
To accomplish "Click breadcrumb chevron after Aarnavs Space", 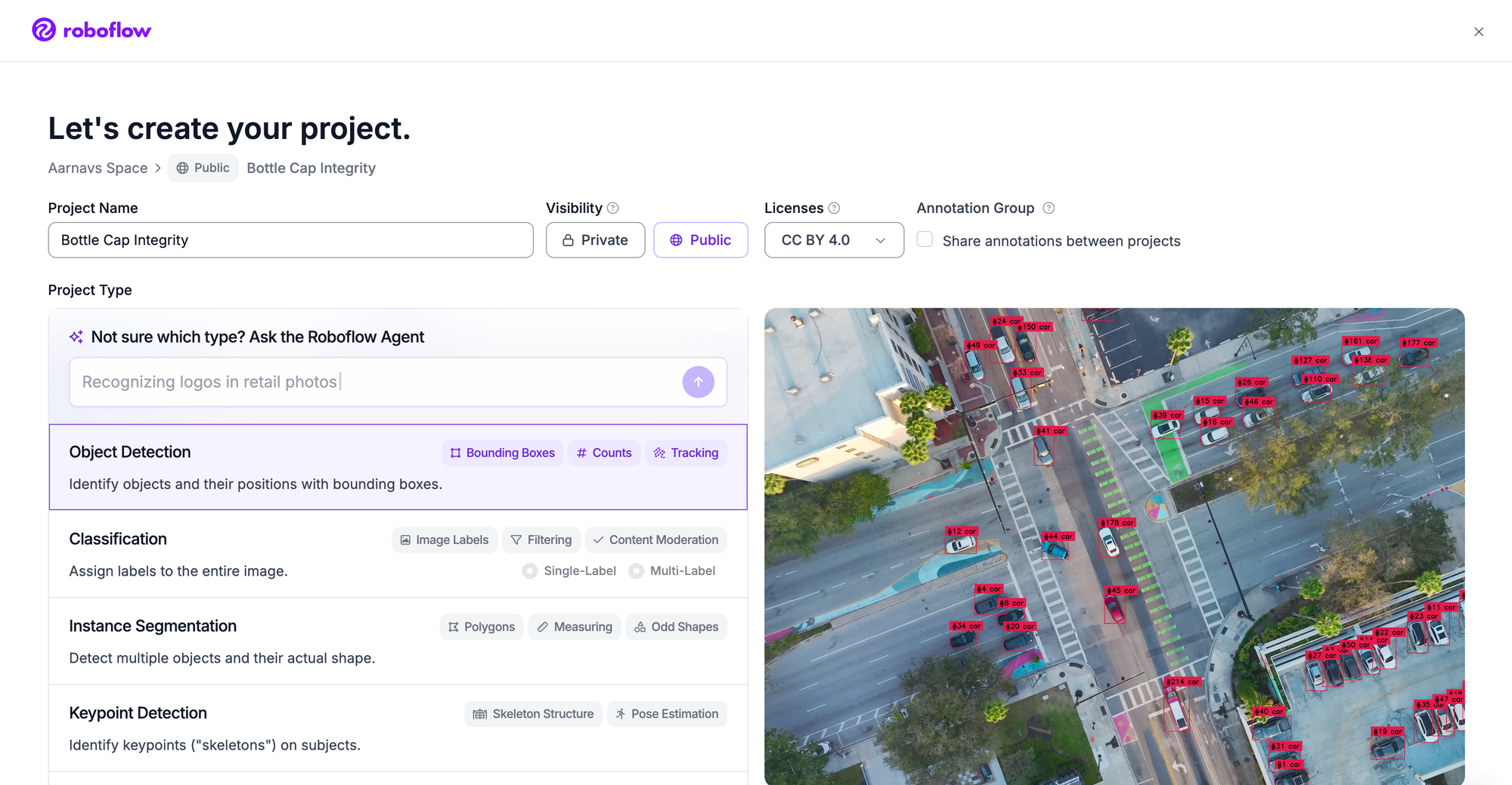I will tap(158, 168).
